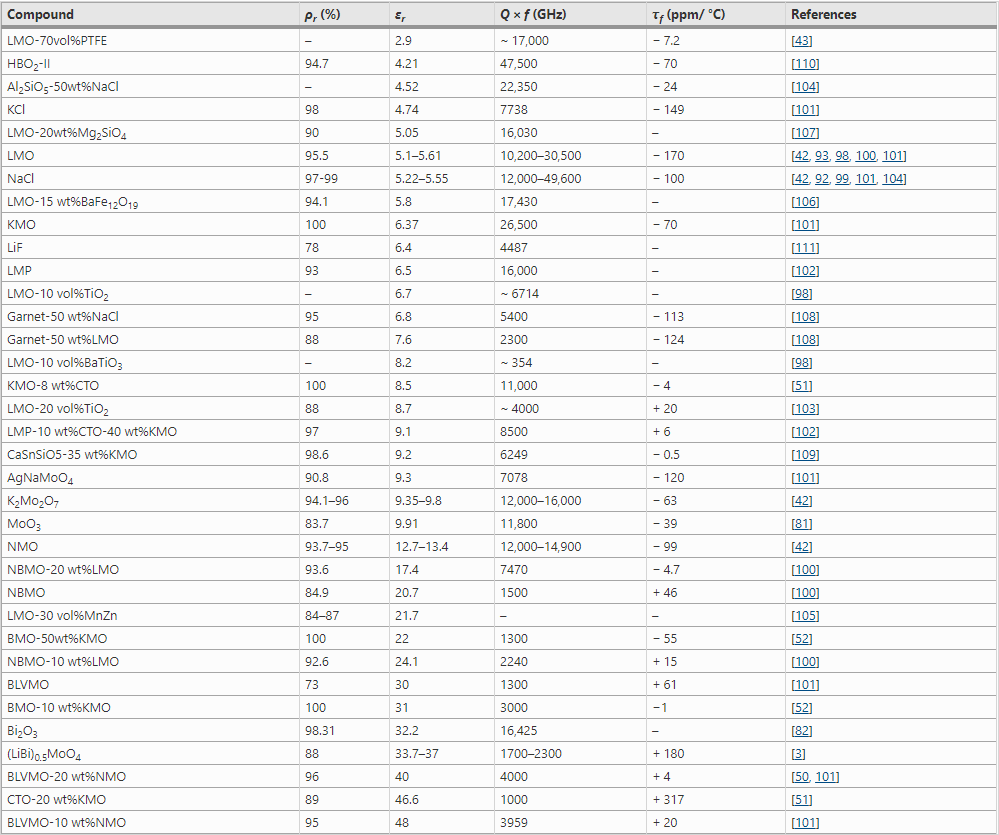Open reference [52] for BMO-50wt%KMO
The height and width of the screenshot is (835, 999).
click(x=801, y=638)
